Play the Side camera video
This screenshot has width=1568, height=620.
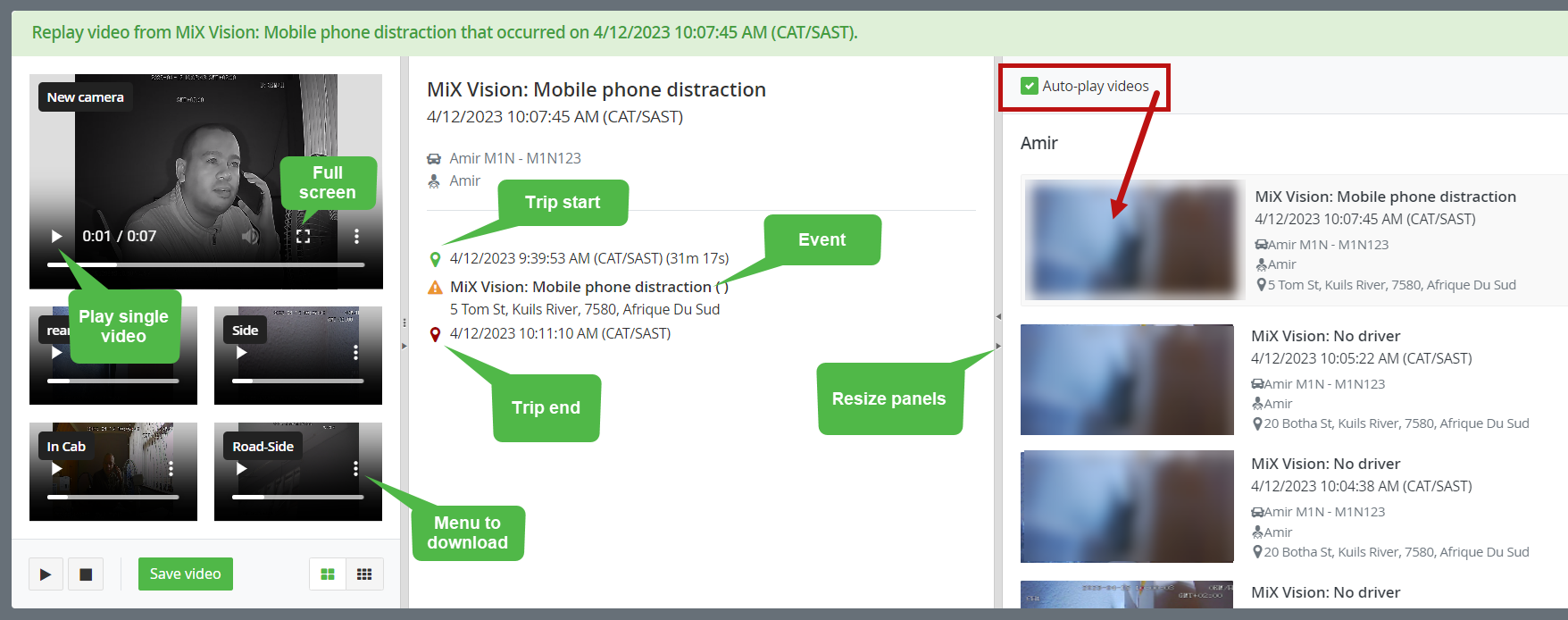click(x=241, y=352)
